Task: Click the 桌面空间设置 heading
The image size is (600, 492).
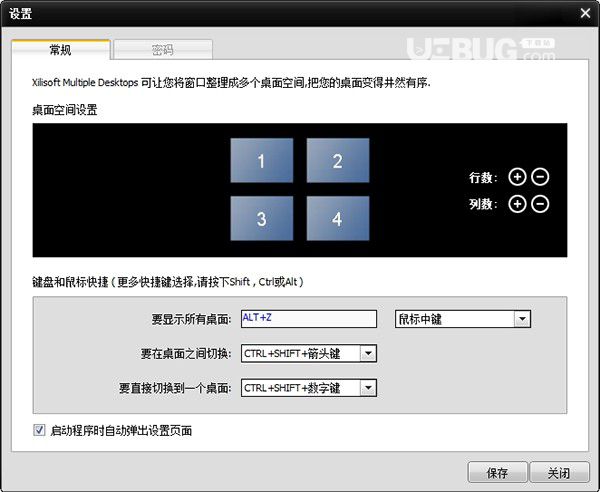Action: click(65, 110)
